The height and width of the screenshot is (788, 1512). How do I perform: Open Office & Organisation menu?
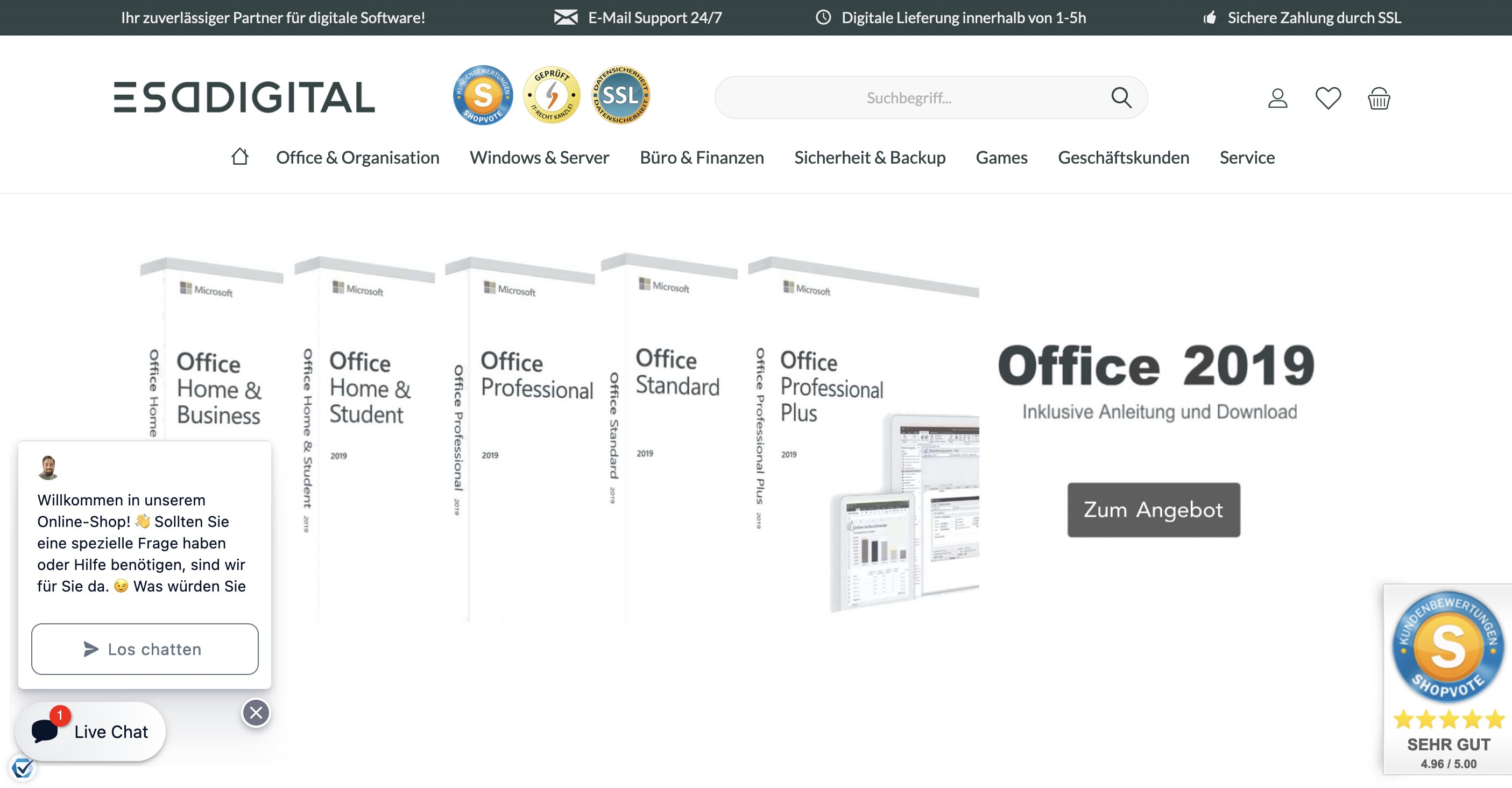coord(357,157)
